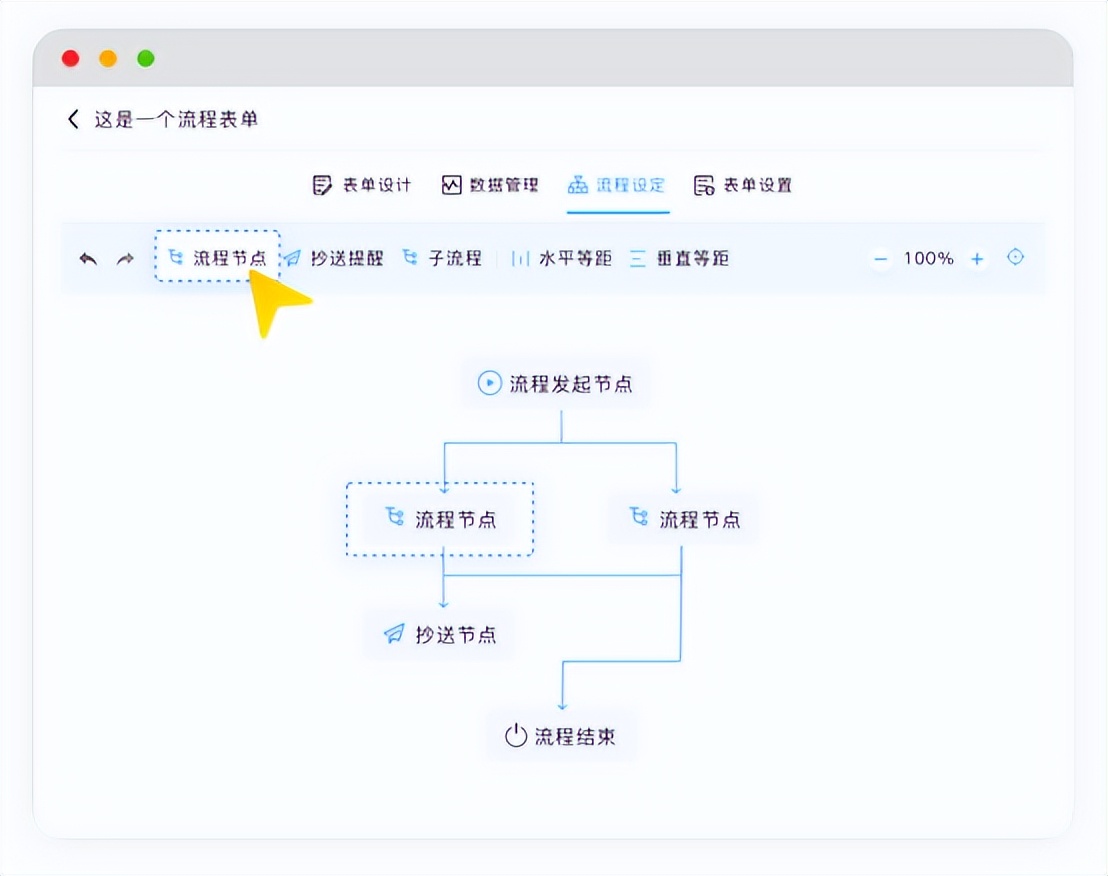Select the 流程结束 node
Image resolution: width=1108 pixels, height=876 pixels.
pos(561,737)
